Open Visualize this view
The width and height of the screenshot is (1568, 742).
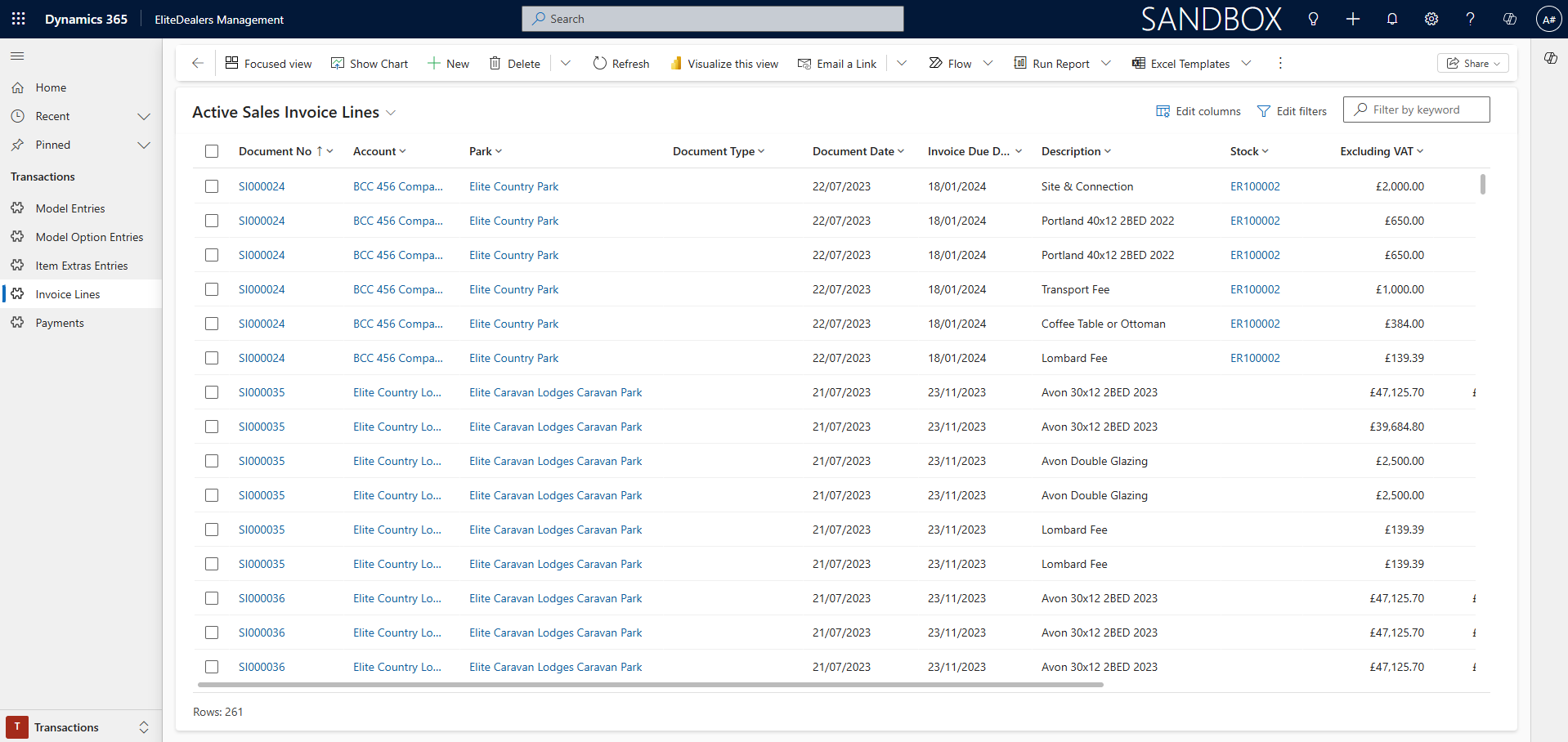(x=724, y=63)
